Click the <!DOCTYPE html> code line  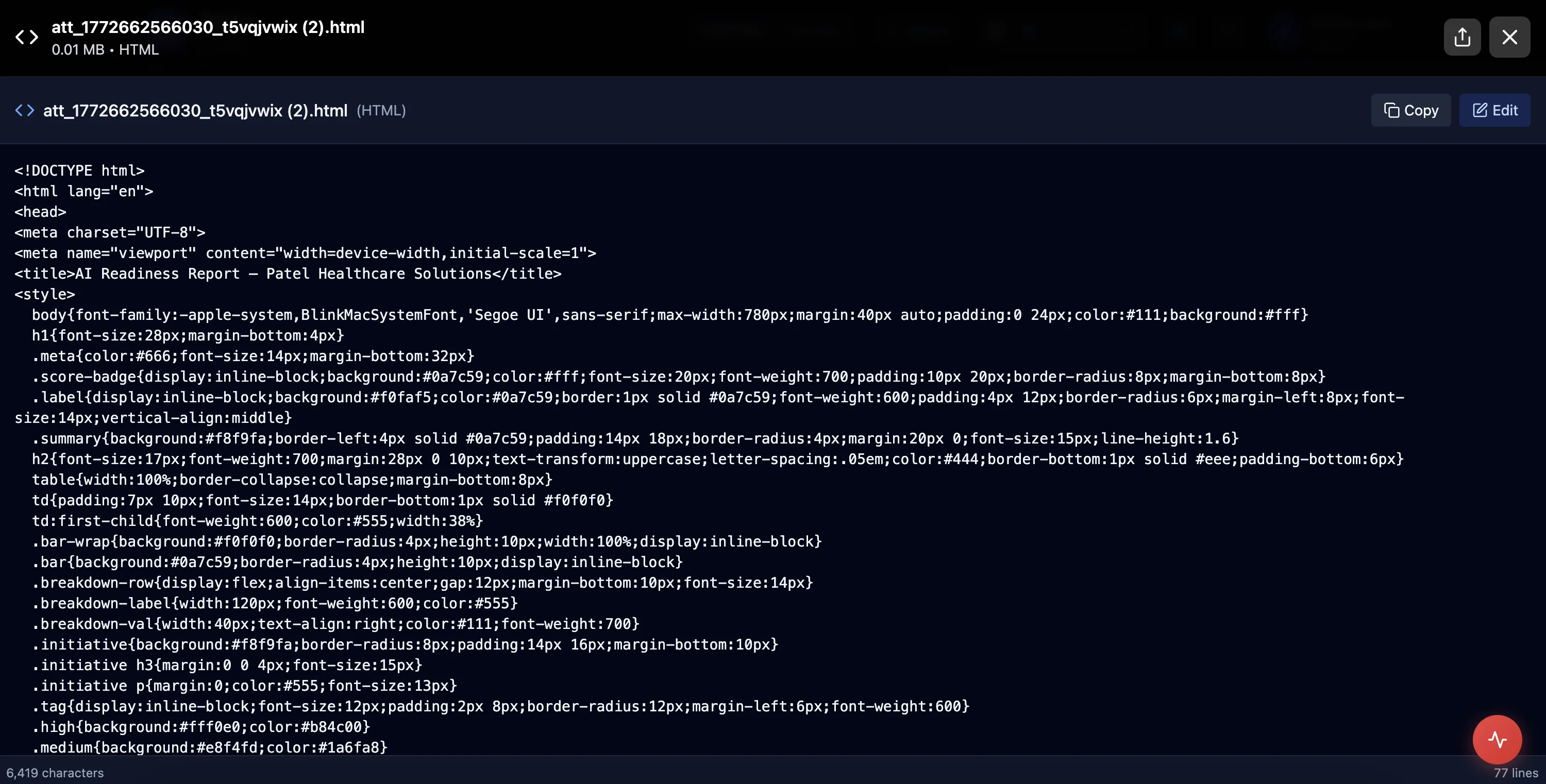pyautogui.click(x=79, y=171)
